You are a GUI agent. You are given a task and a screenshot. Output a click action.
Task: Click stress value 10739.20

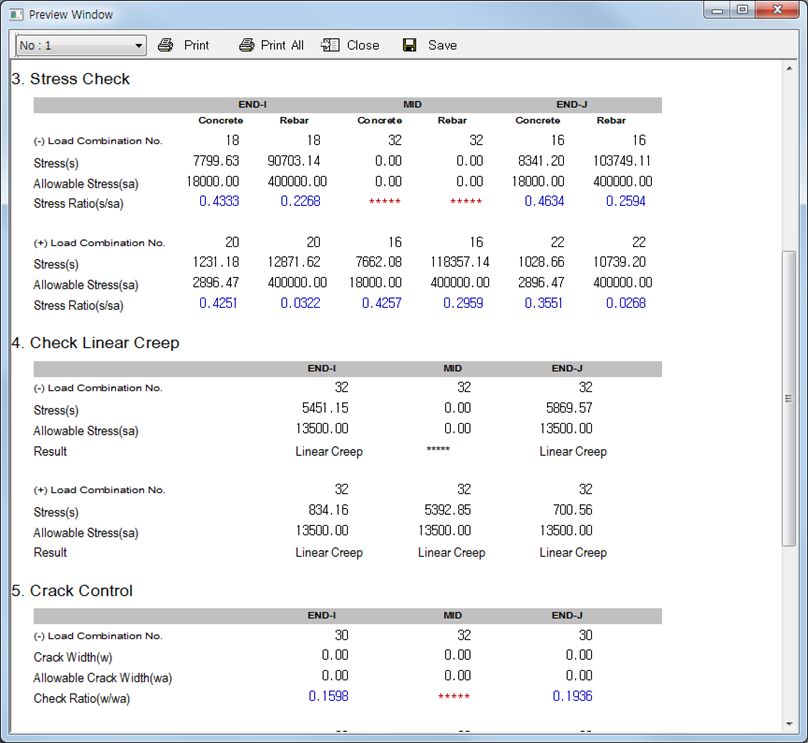coord(619,262)
